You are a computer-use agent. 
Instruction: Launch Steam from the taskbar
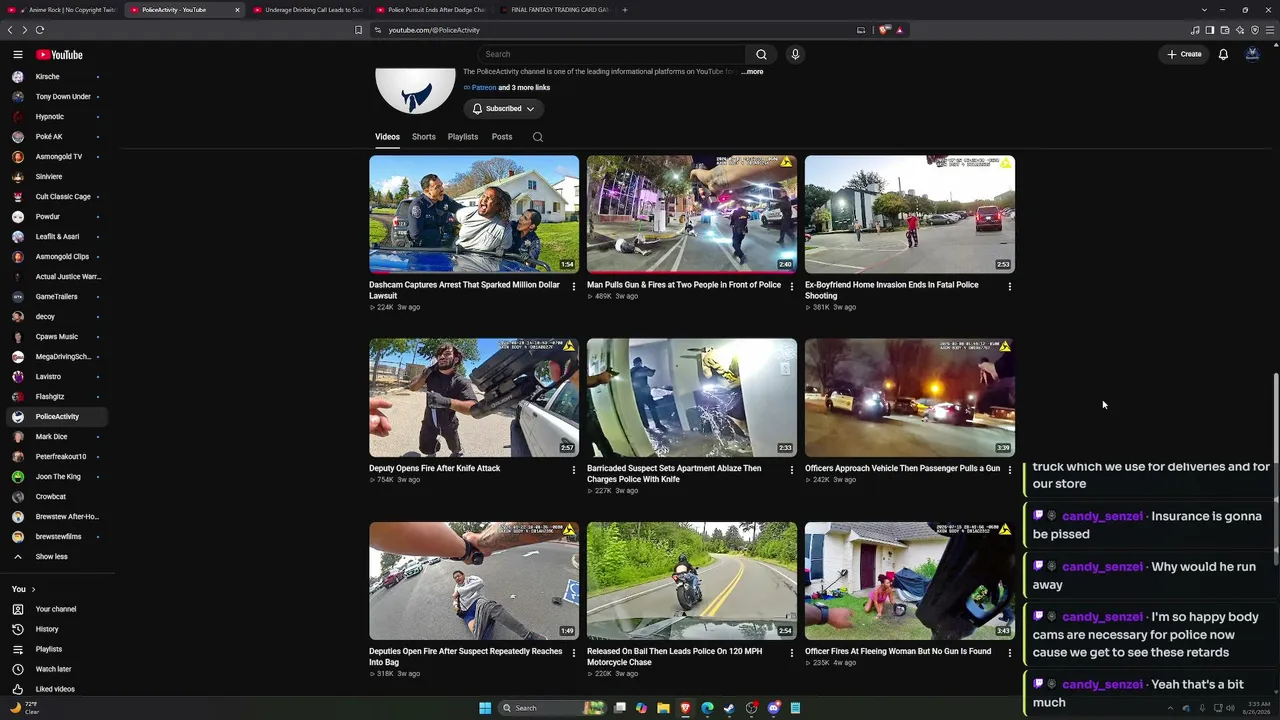coord(729,708)
